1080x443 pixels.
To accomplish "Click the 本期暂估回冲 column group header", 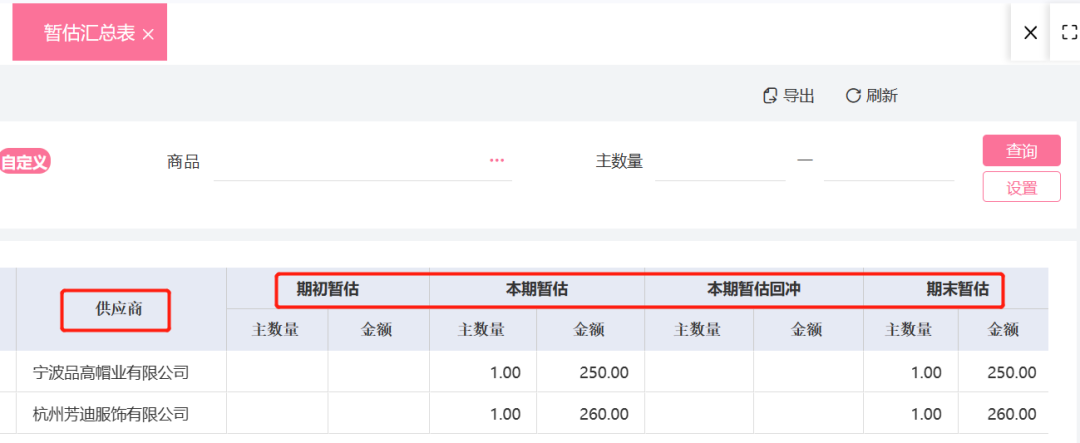I will click(754, 289).
